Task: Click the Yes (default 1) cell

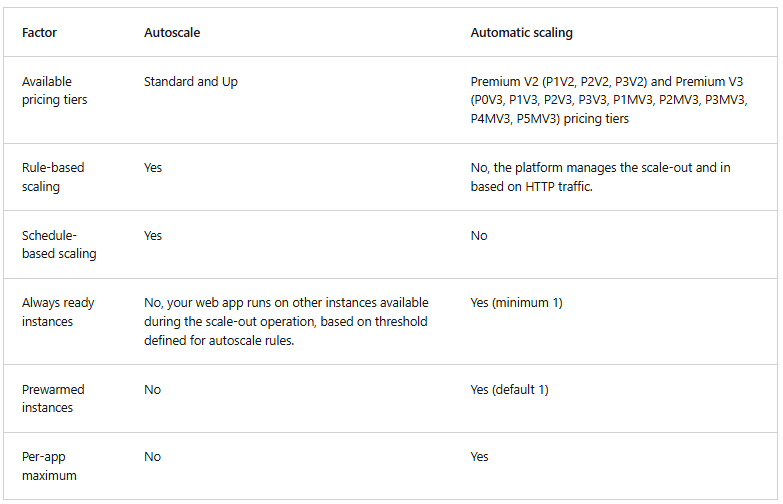Action: 509,389
